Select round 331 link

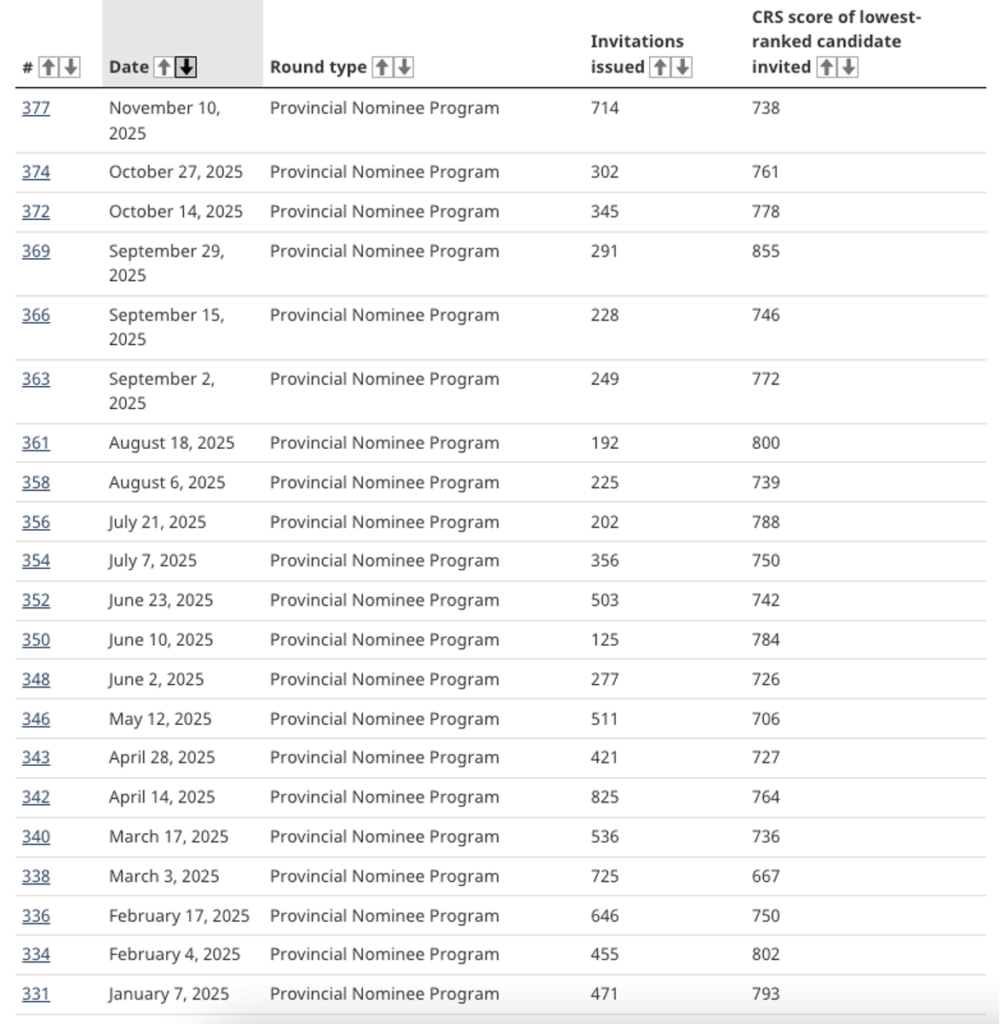[x=36, y=994]
